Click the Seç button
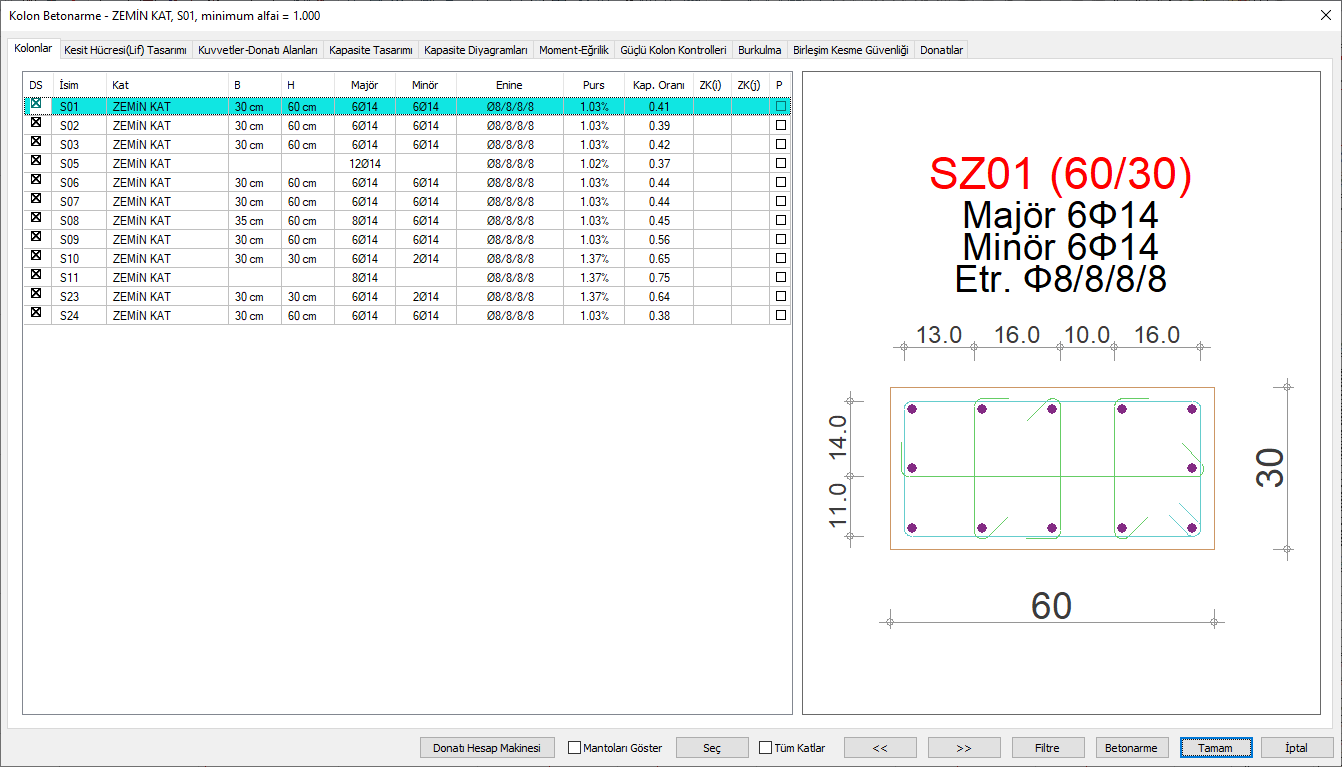 [x=712, y=748]
